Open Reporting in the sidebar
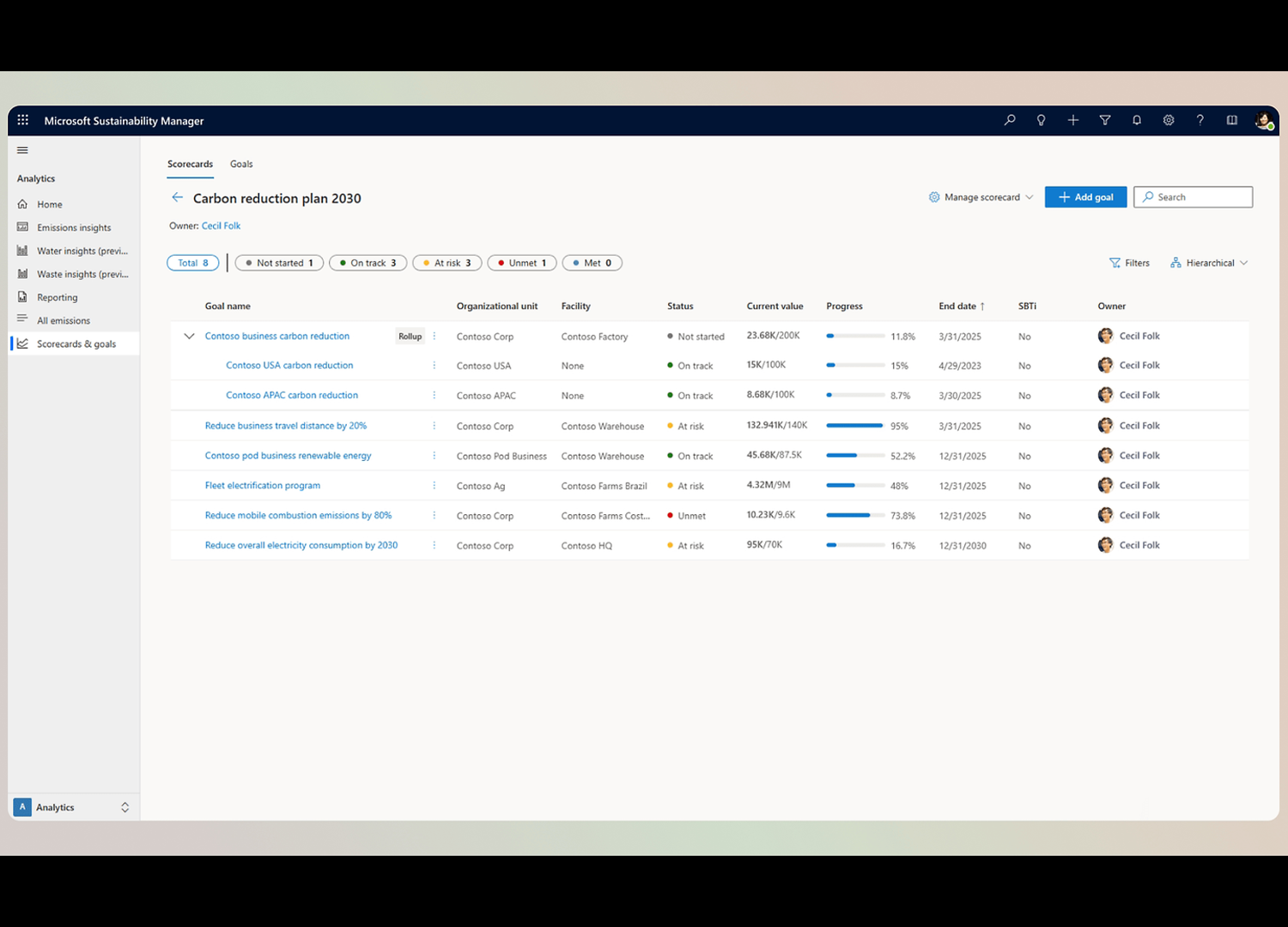 tap(74, 297)
